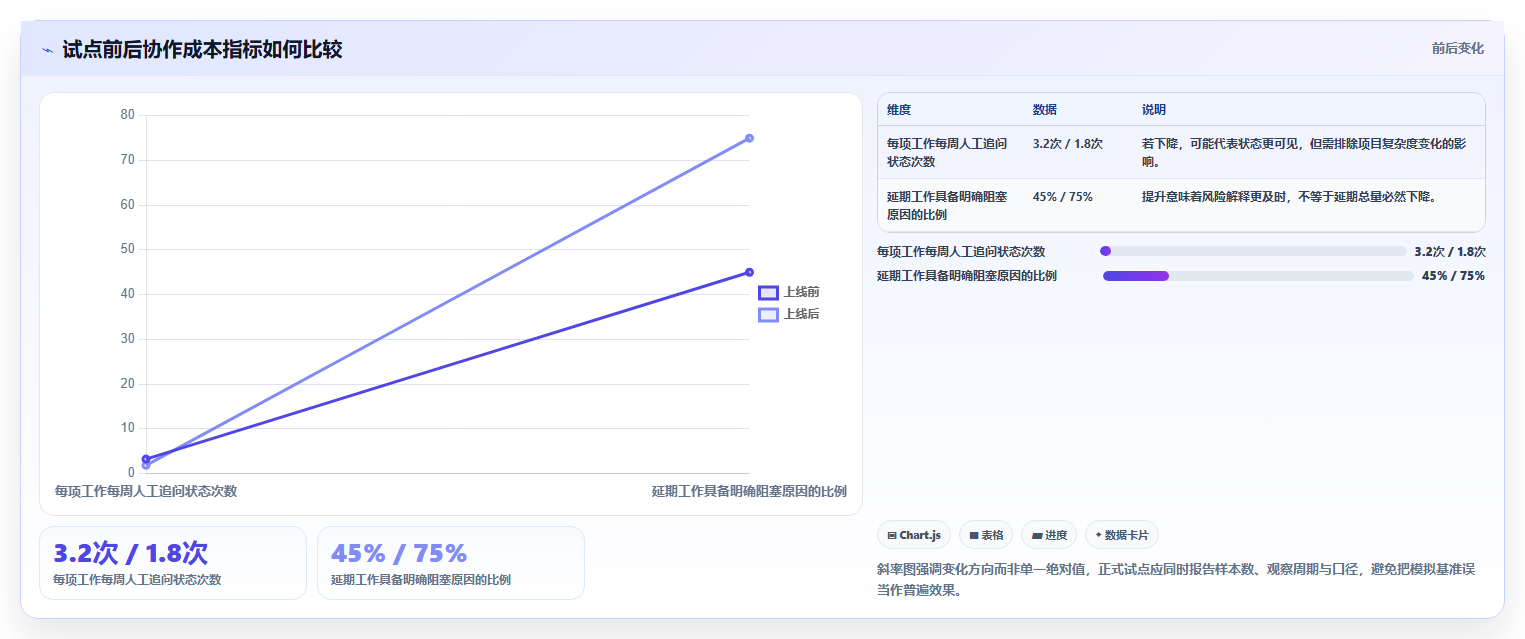Click the footnote paragraph starting 斜率图强调
The height and width of the screenshot is (639, 1525).
[1176, 579]
